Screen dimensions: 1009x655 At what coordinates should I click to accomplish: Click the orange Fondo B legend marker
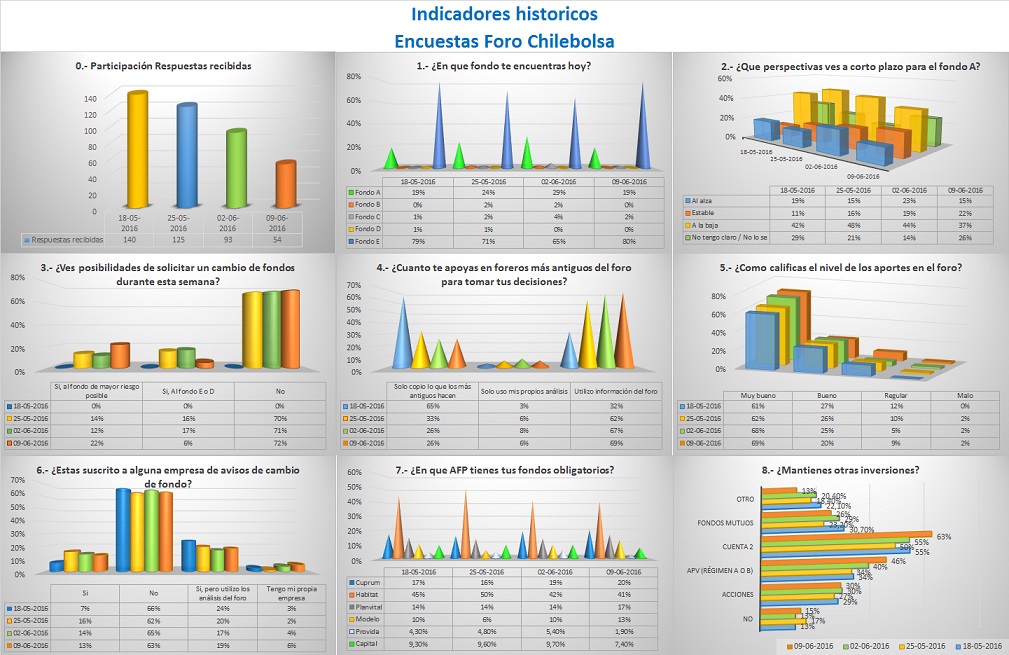pyautogui.click(x=351, y=205)
